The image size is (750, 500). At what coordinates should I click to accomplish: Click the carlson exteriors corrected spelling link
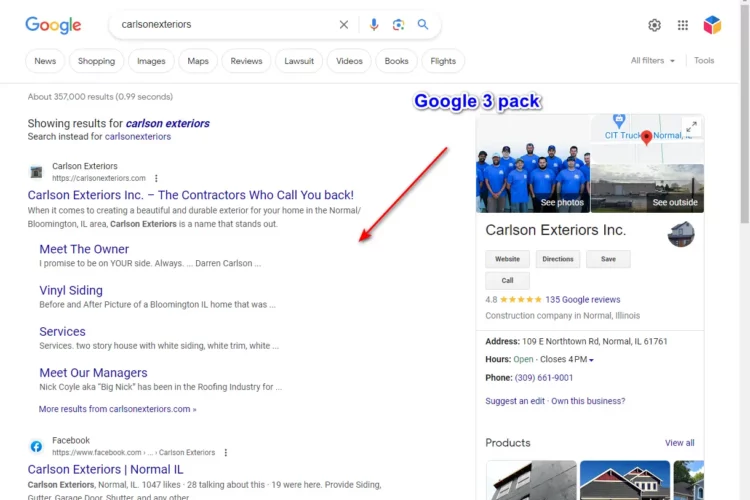[167, 123]
